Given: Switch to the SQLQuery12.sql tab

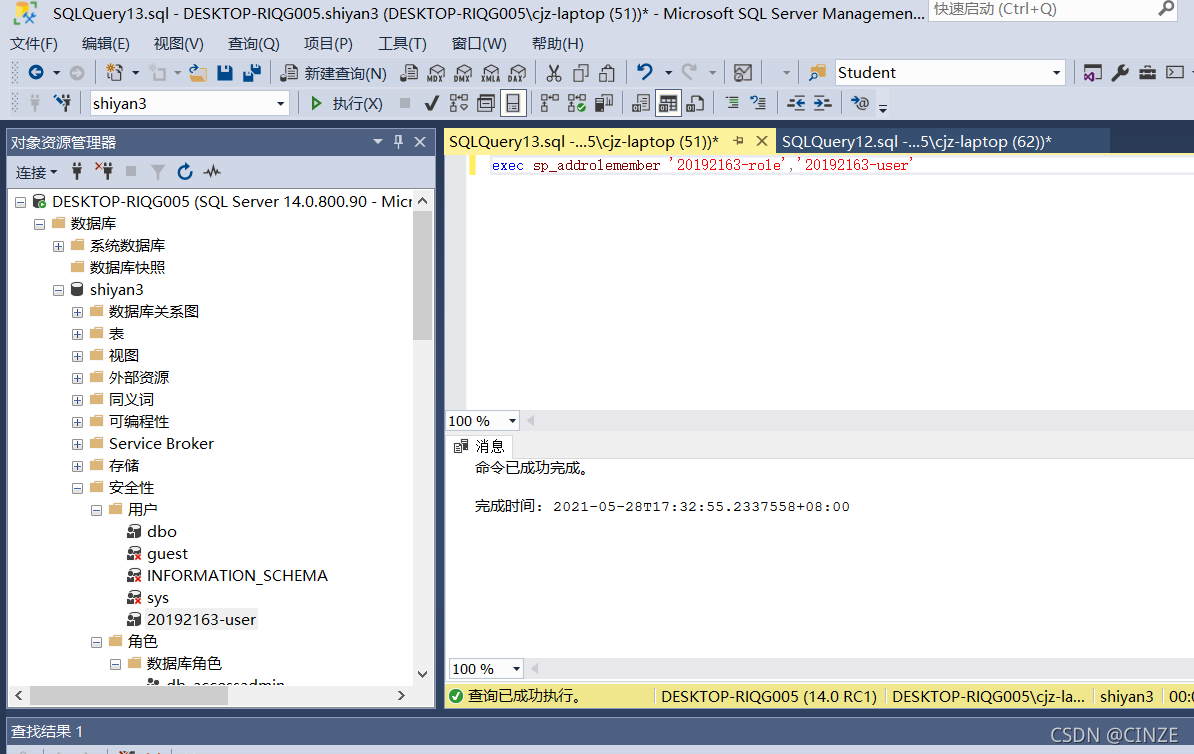Looking at the screenshot, I should [916, 142].
